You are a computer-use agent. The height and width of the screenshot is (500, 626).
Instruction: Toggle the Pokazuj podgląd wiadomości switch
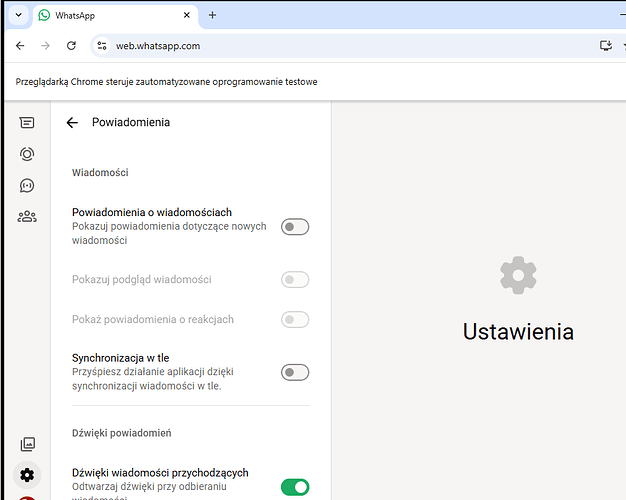click(295, 280)
